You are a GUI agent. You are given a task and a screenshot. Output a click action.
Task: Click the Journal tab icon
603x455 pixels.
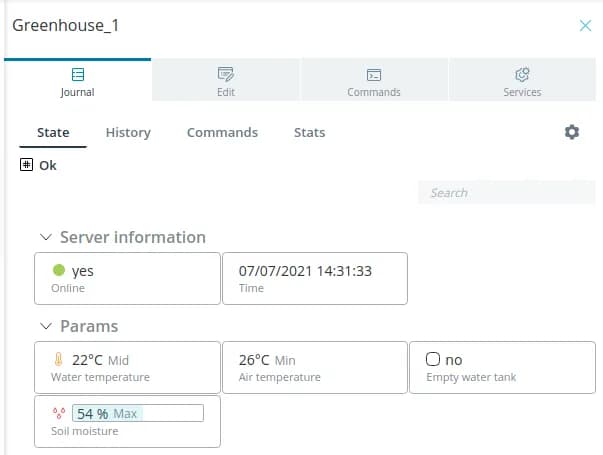(x=77, y=74)
